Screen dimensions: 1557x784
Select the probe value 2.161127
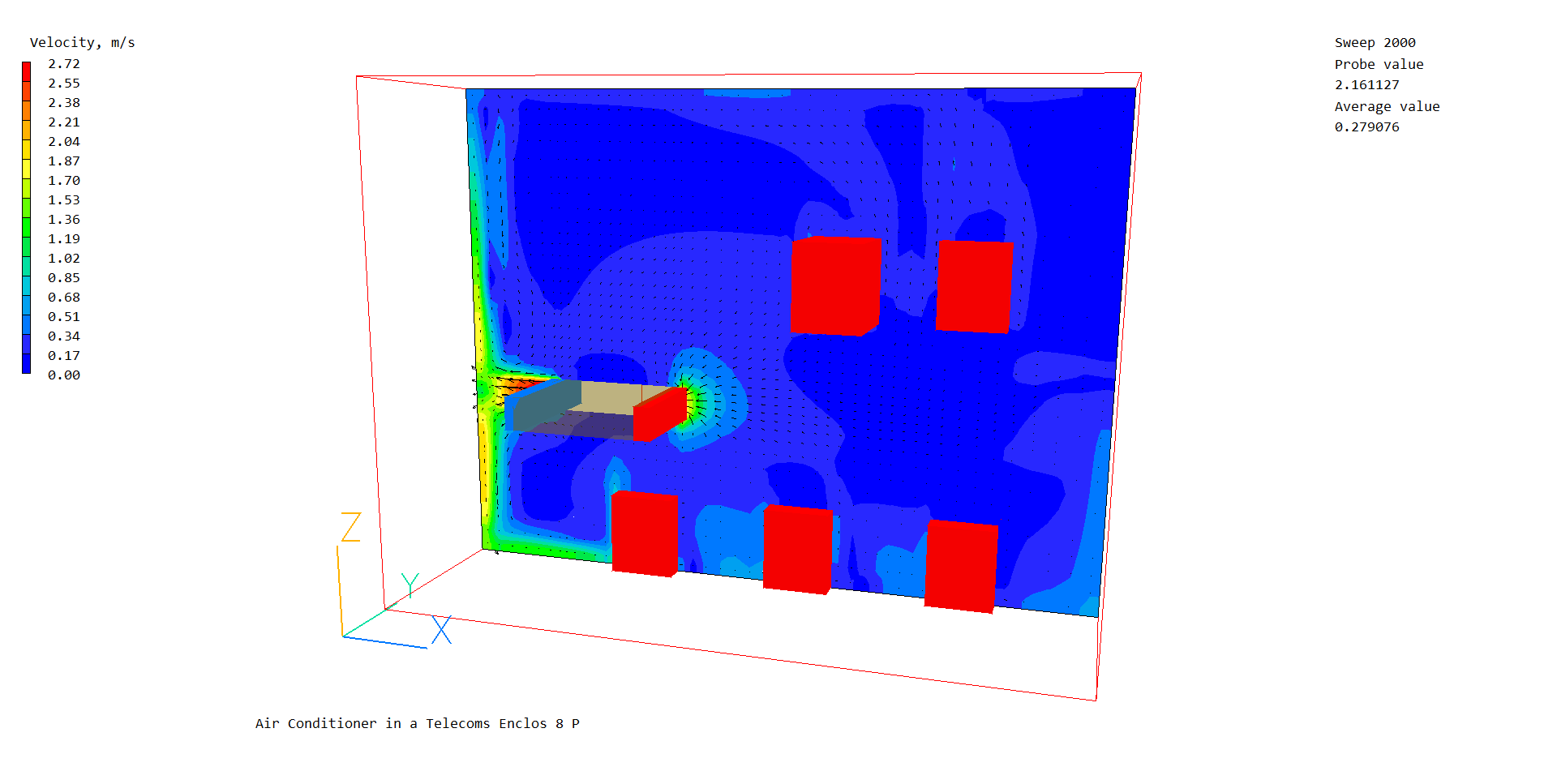pos(1366,85)
